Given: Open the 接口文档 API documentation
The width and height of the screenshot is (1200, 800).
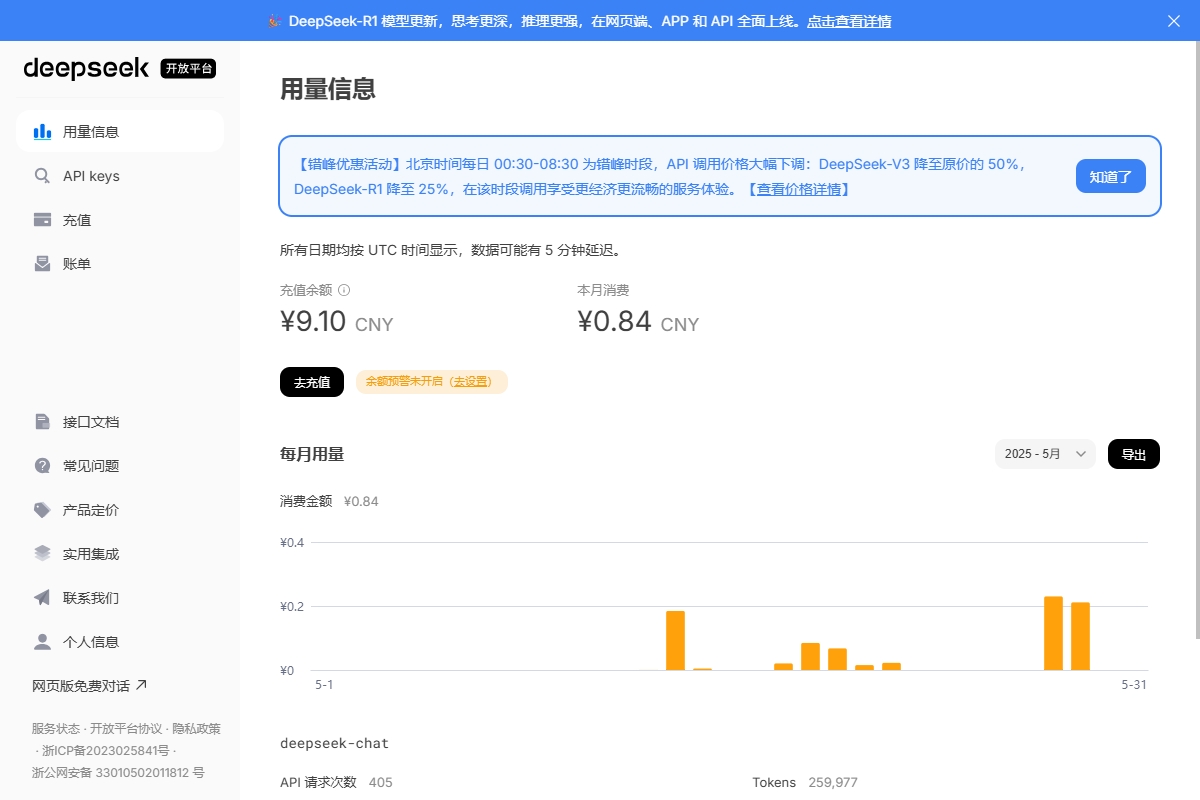Looking at the screenshot, I should (42, 421).
